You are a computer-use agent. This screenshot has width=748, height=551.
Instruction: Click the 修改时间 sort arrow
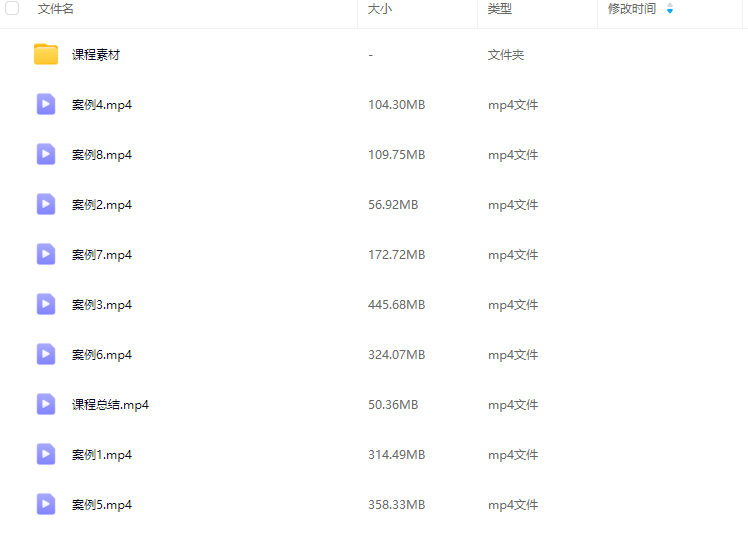tap(670, 9)
